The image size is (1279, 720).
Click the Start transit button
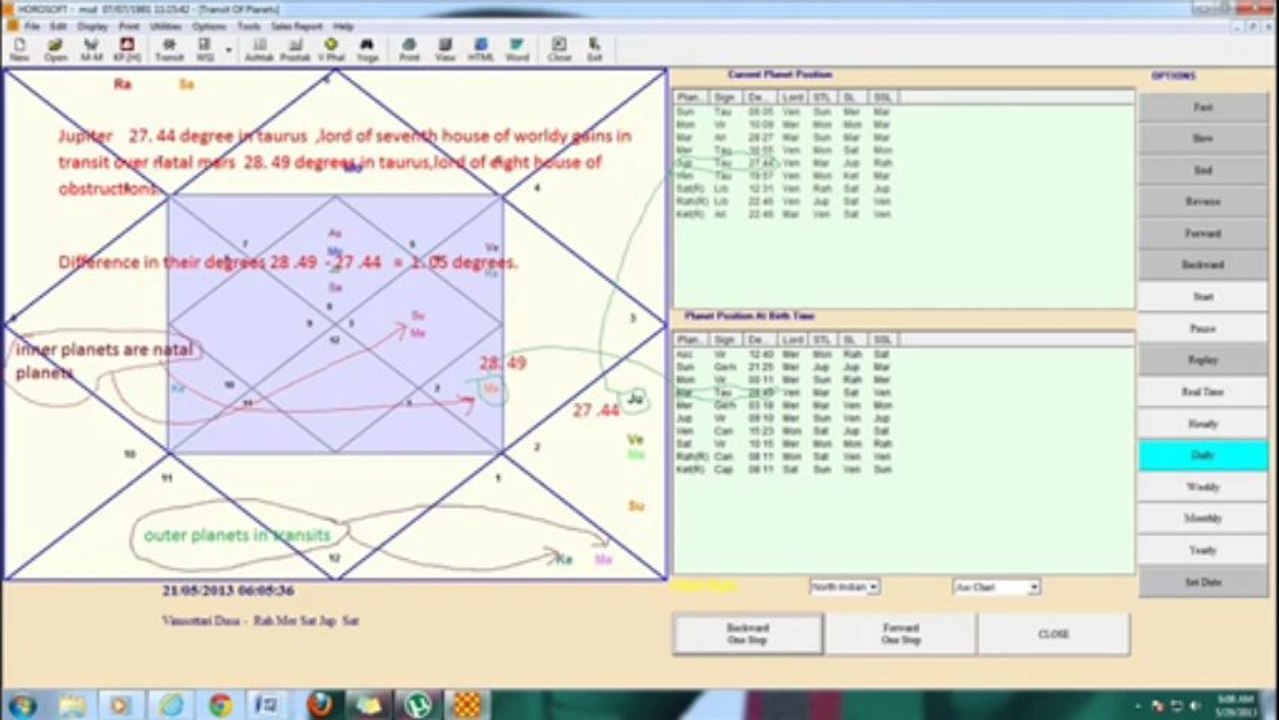click(x=1203, y=297)
